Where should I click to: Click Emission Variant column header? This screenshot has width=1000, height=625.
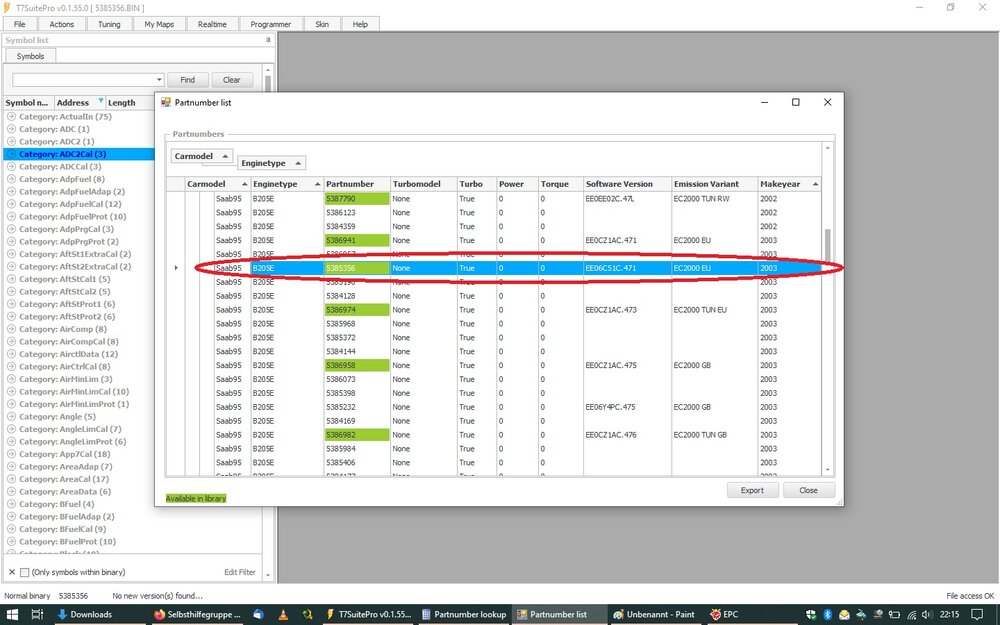[x=714, y=184]
